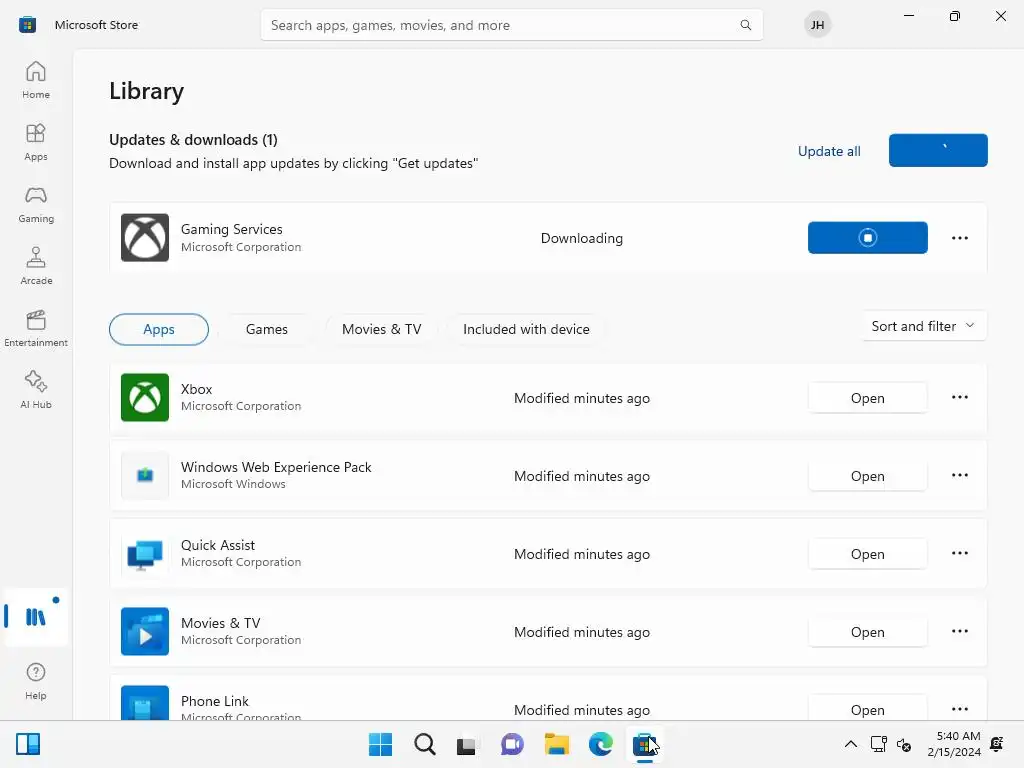Open Help in the sidebar
The width and height of the screenshot is (1024, 768).
point(36,681)
